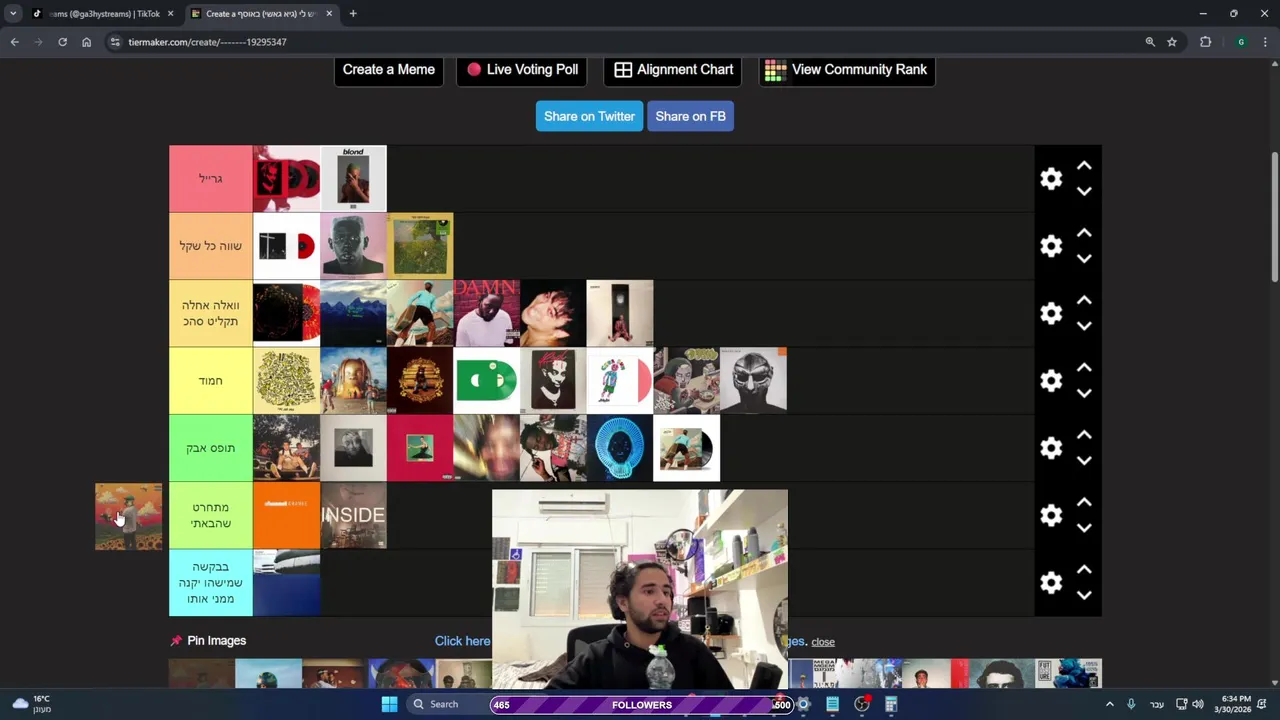This screenshot has height=720, width=1280.
Task: Move the גרייל tier row up
Action: 1084,166
